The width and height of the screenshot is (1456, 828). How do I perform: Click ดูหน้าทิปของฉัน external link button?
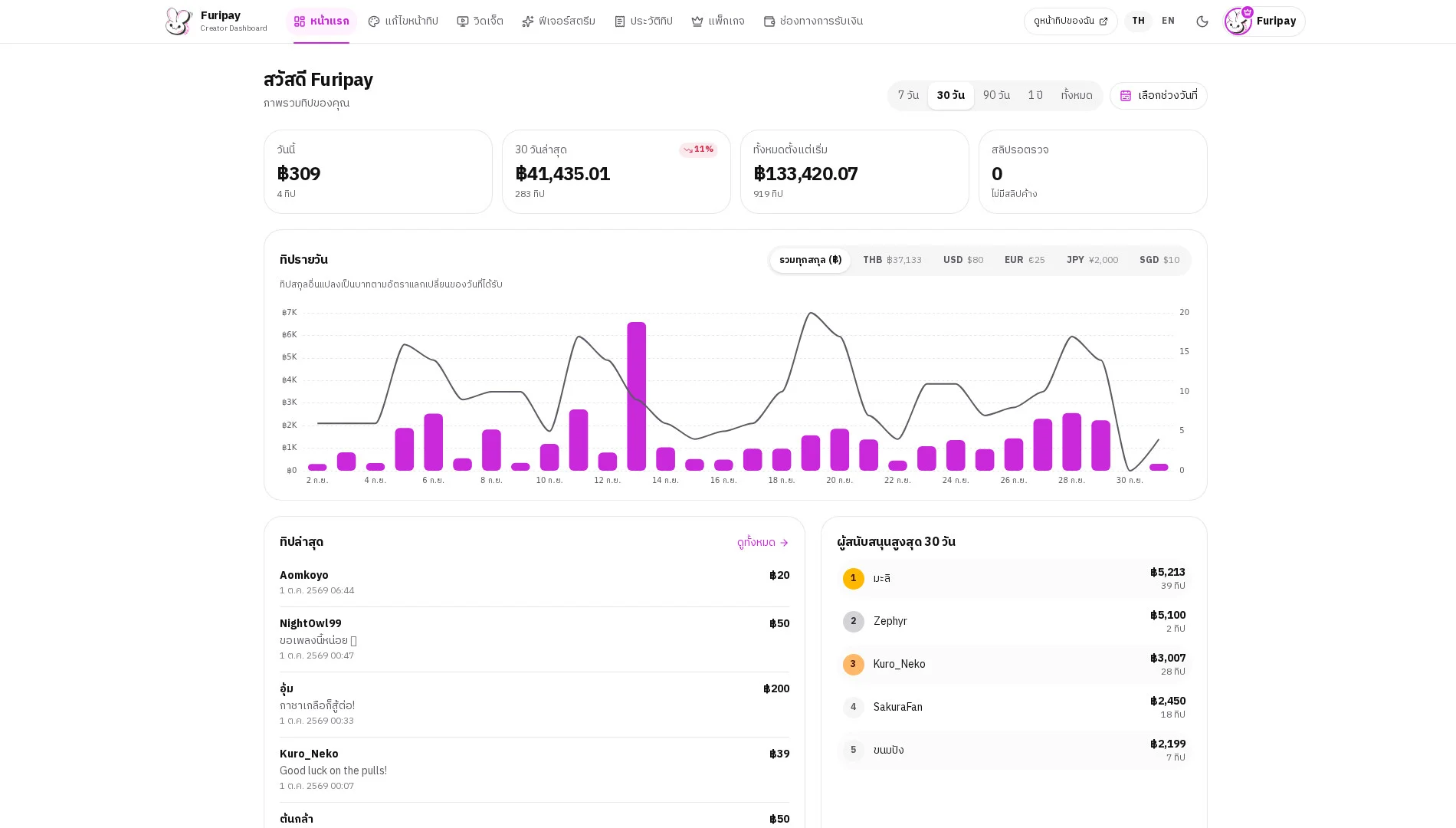[1071, 21]
